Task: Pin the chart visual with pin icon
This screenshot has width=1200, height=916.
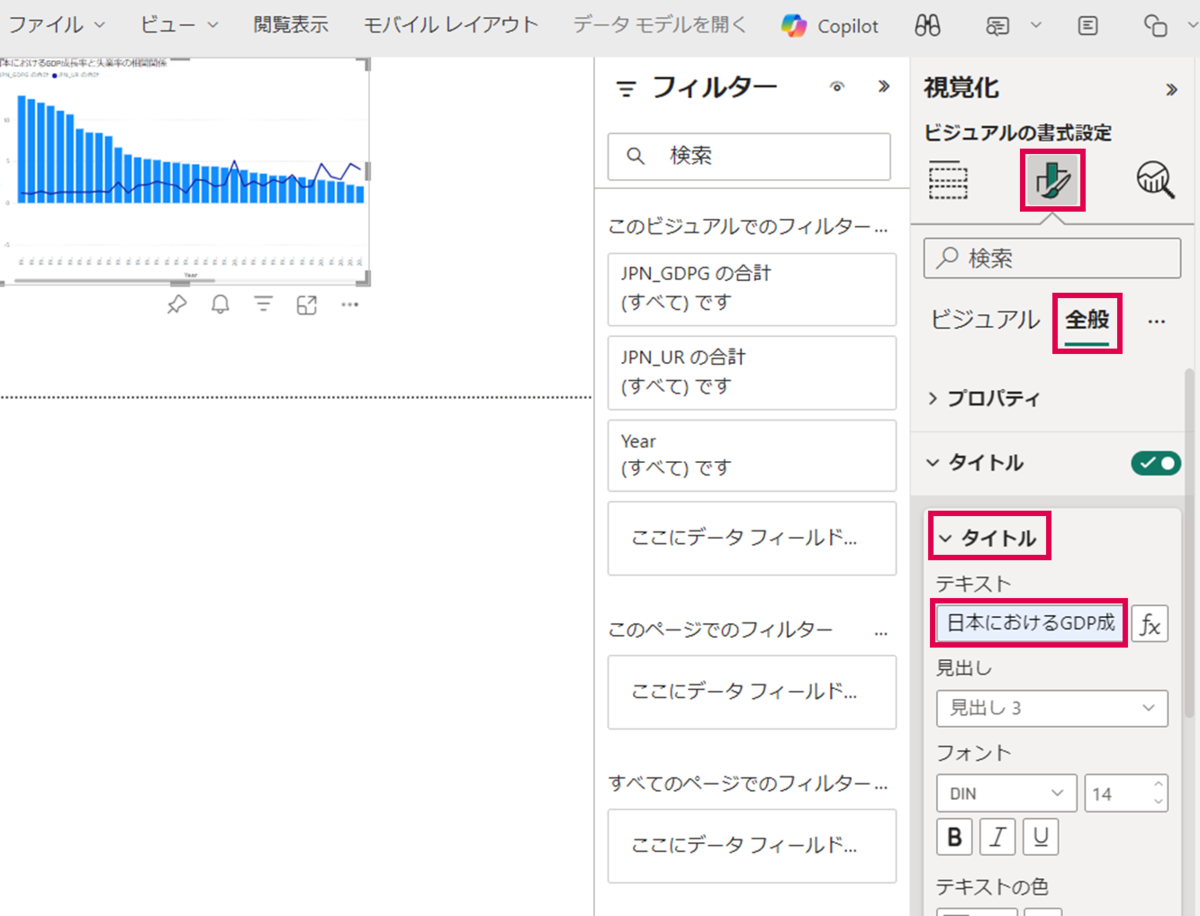Action: coord(177,305)
